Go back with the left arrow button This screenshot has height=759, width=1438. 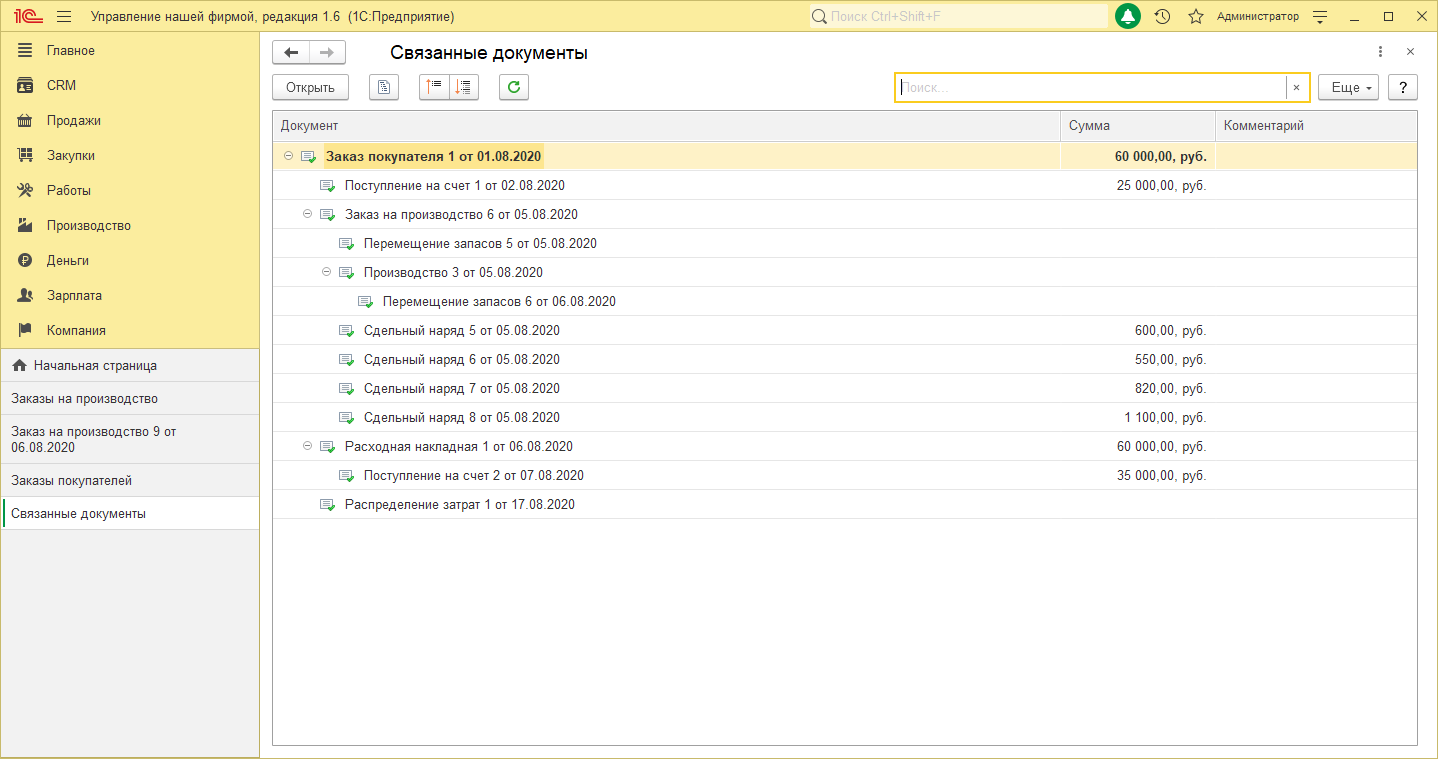pos(291,53)
